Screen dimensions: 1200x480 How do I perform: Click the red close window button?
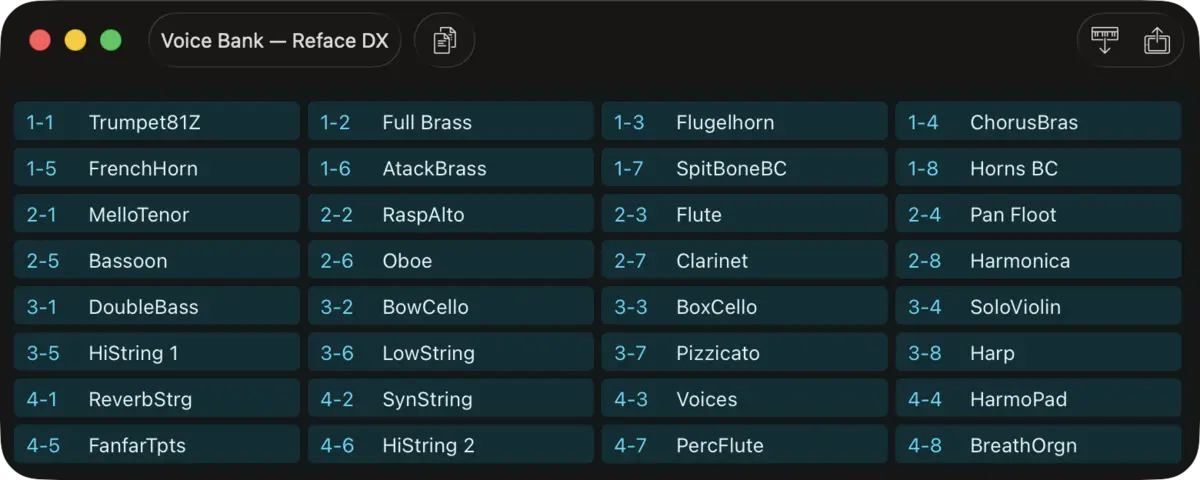(x=40, y=41)
